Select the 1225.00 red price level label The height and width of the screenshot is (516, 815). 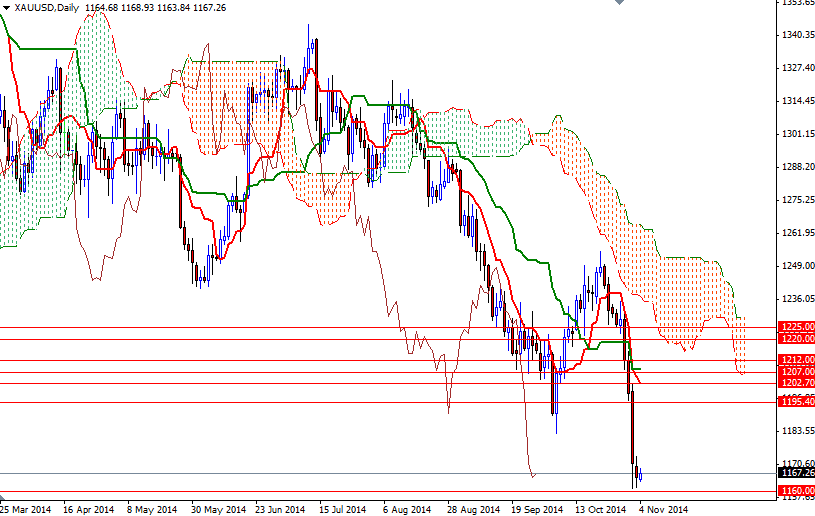(x=795, y=327)
